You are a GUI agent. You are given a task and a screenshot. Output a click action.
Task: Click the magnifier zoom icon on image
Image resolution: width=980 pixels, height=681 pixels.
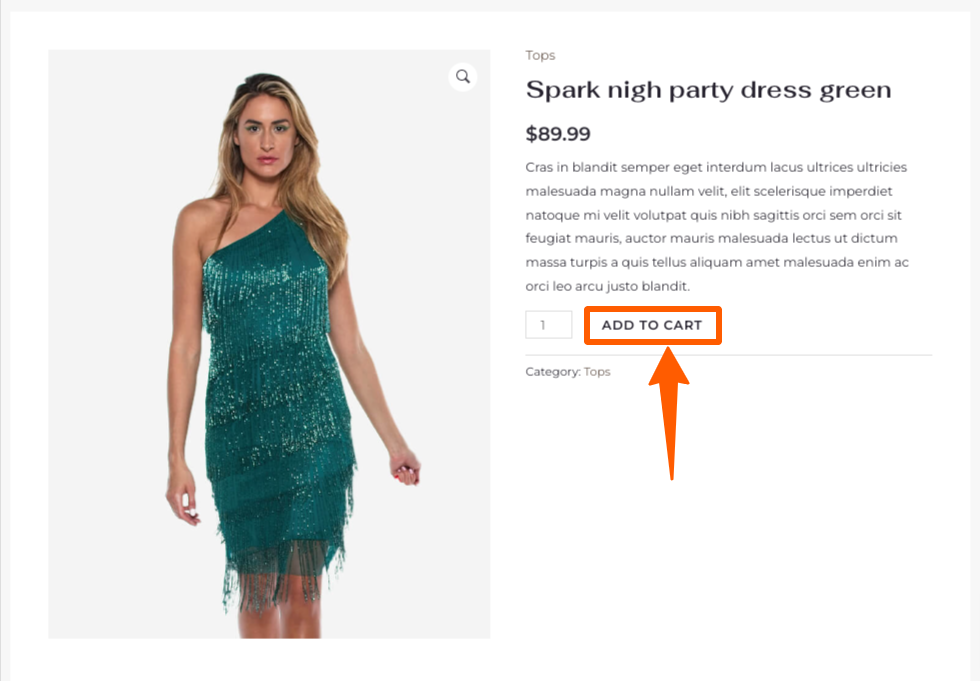pos(462,77)
